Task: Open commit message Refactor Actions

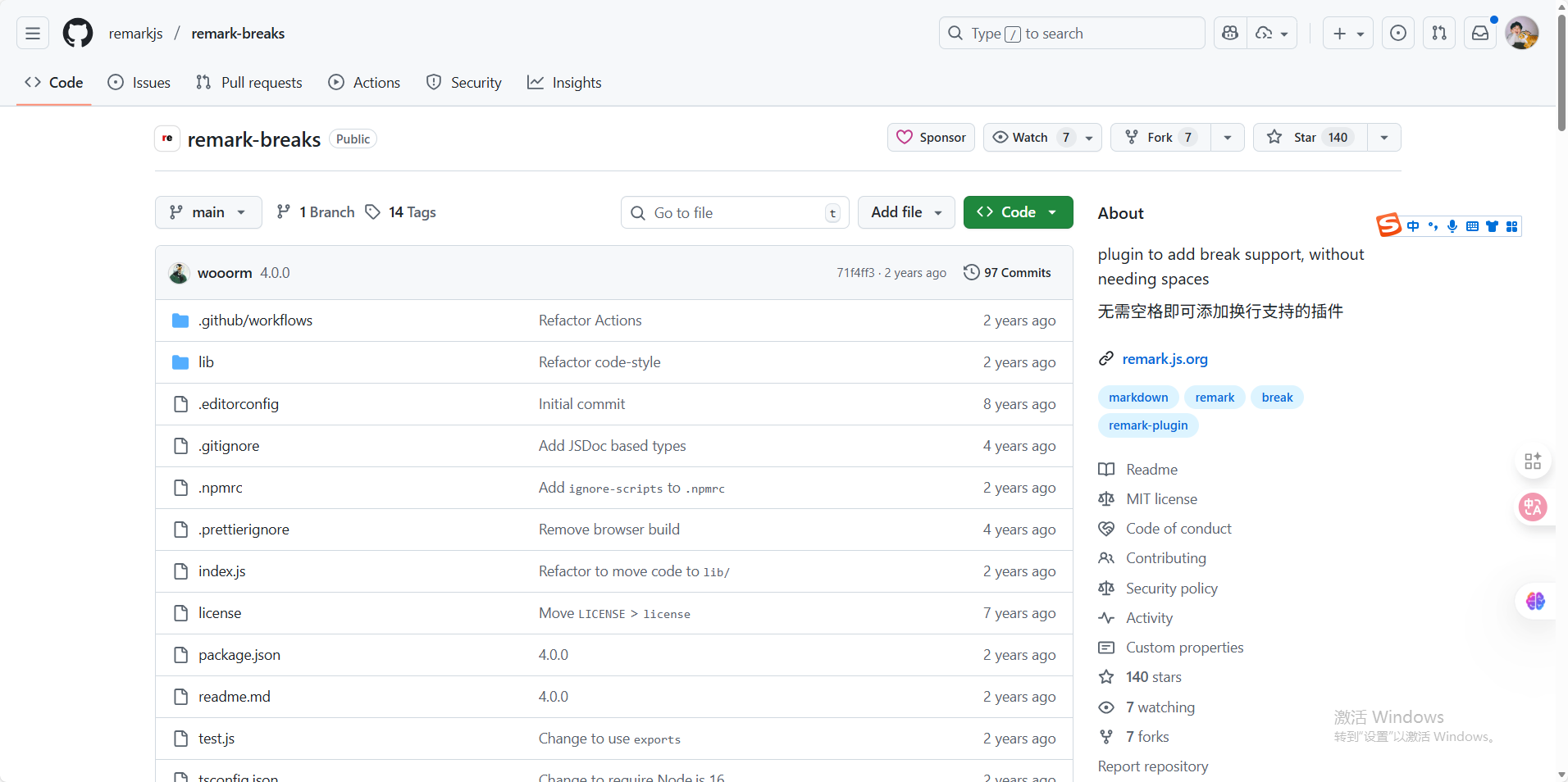Action: (590, 321)
